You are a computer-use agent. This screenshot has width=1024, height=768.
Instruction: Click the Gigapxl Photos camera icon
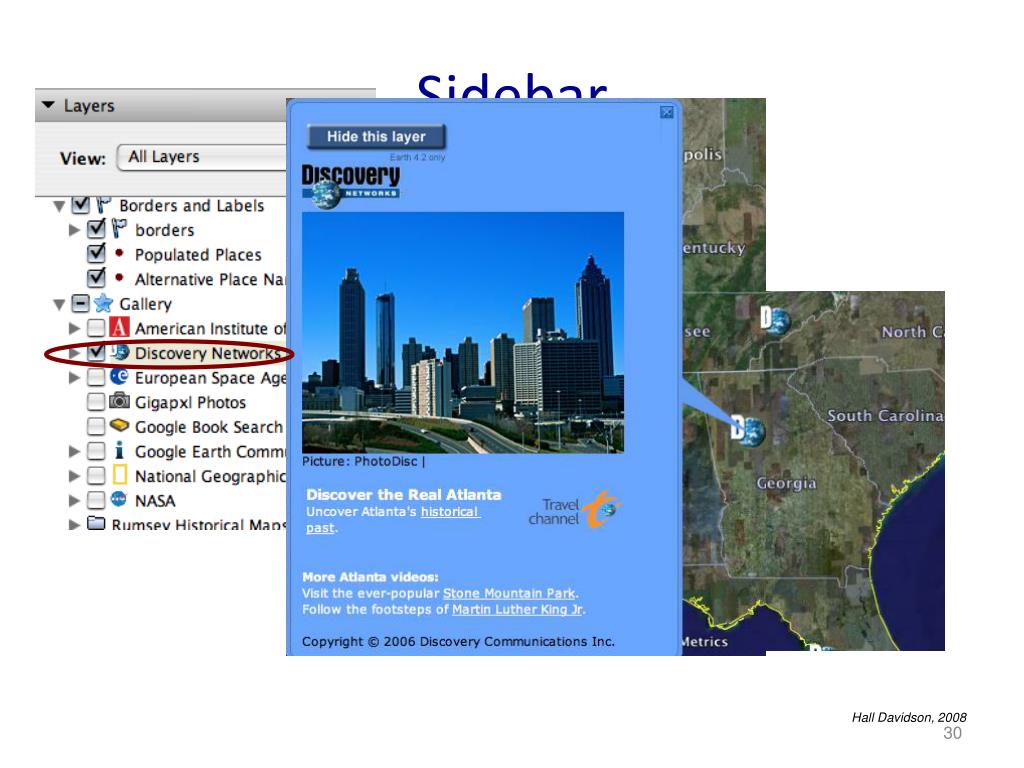(119, 400)
